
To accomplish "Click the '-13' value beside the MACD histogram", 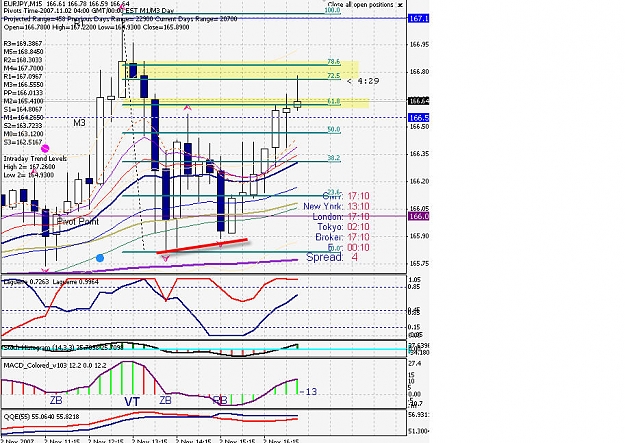I will click(x=308, y=392).
